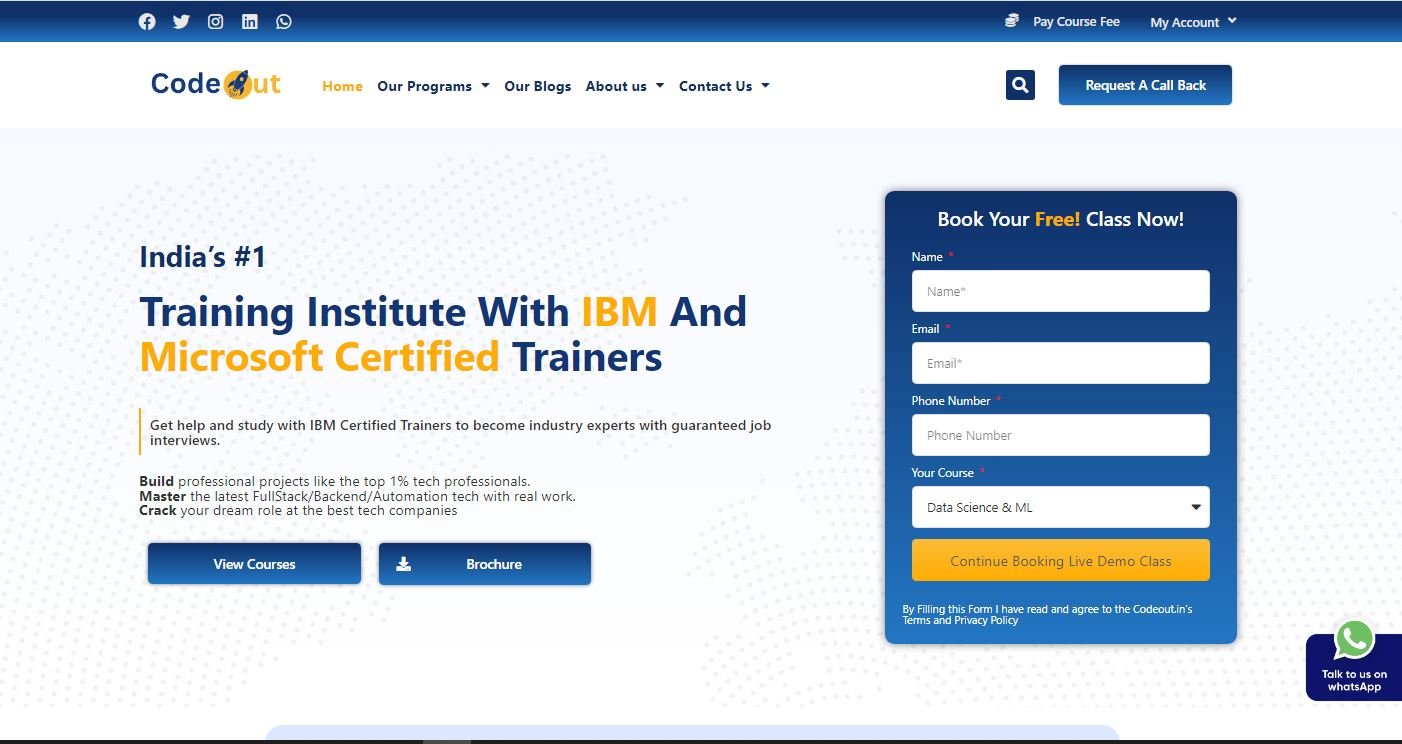The height and width of the screenshot is (744, 1402).
Task: Click Request A Call Back button
Action: (1145, 85)
